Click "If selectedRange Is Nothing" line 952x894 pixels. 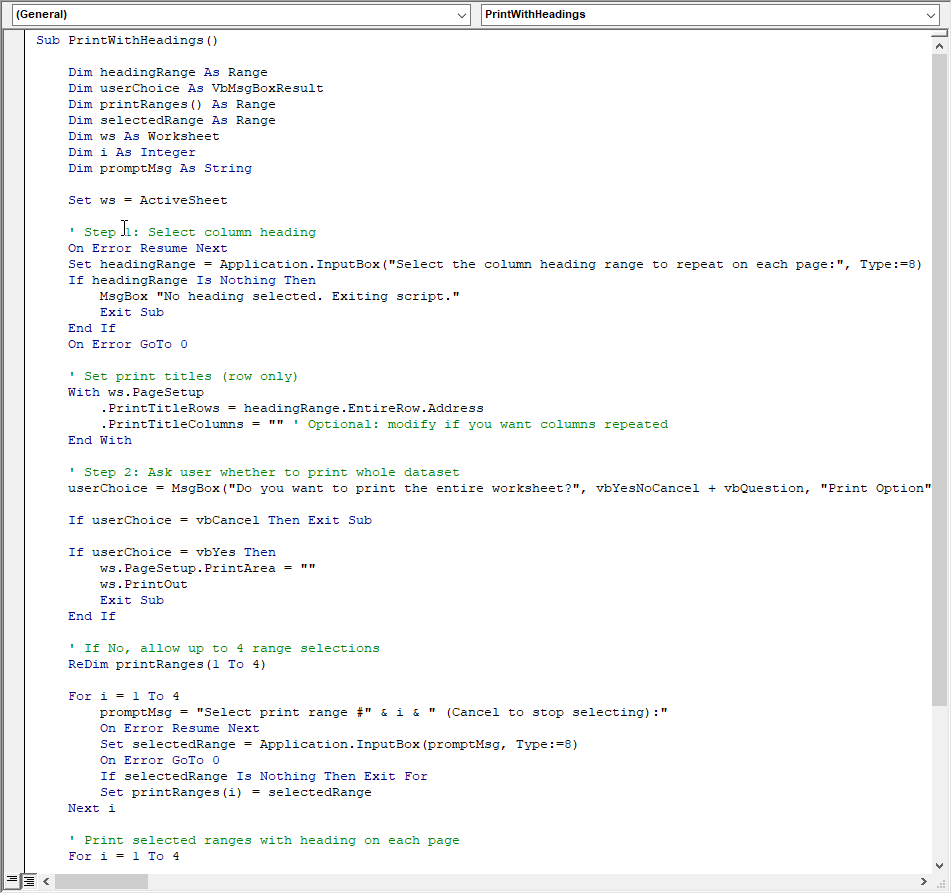(264, 776)
